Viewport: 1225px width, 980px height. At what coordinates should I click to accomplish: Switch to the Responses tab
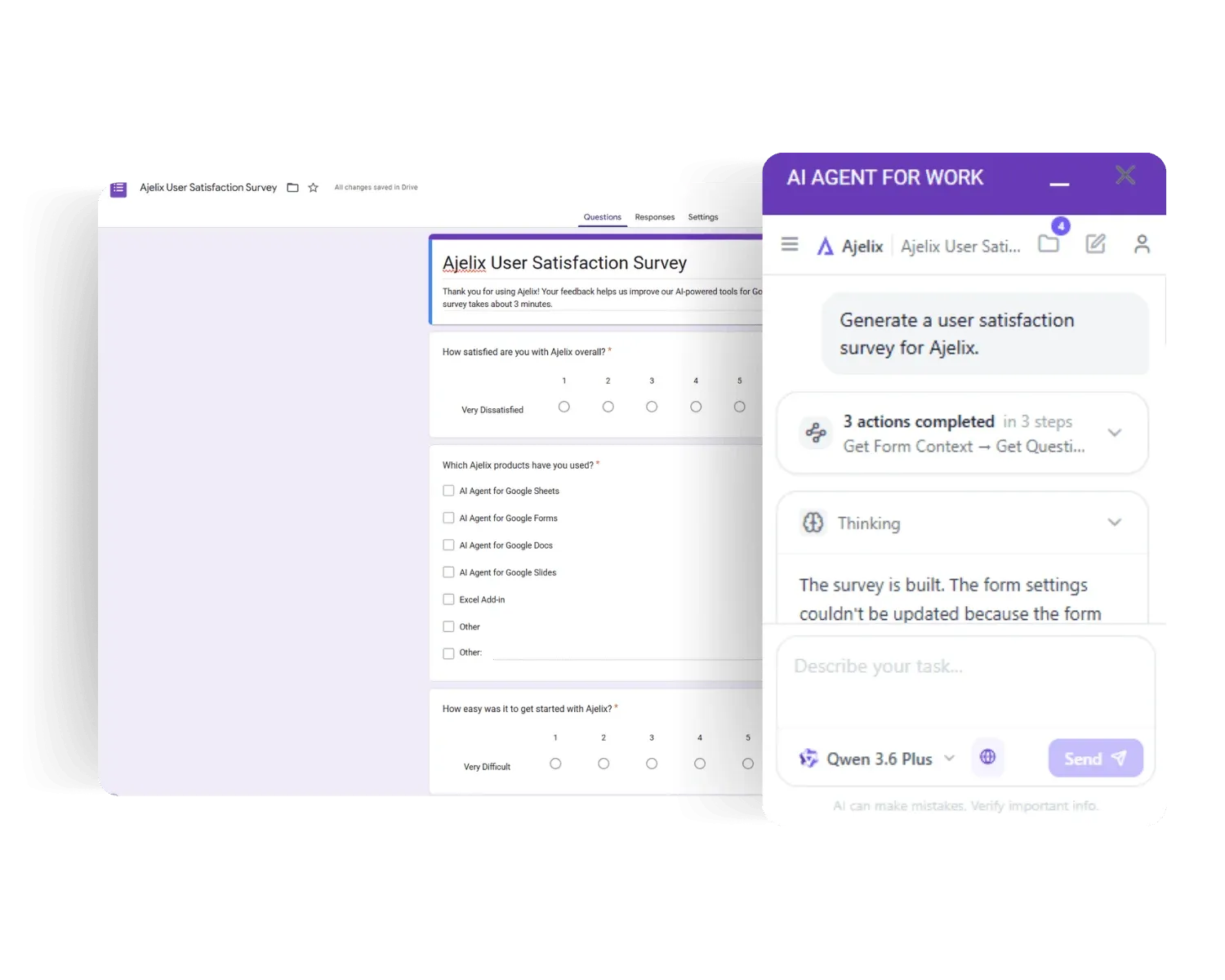tap(654, 216)
